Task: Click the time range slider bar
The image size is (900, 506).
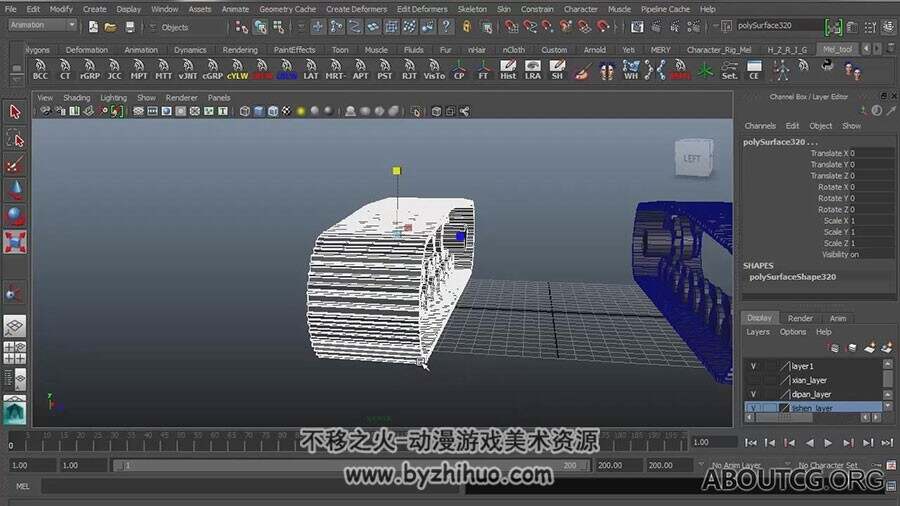Action: tap(350, 465)
